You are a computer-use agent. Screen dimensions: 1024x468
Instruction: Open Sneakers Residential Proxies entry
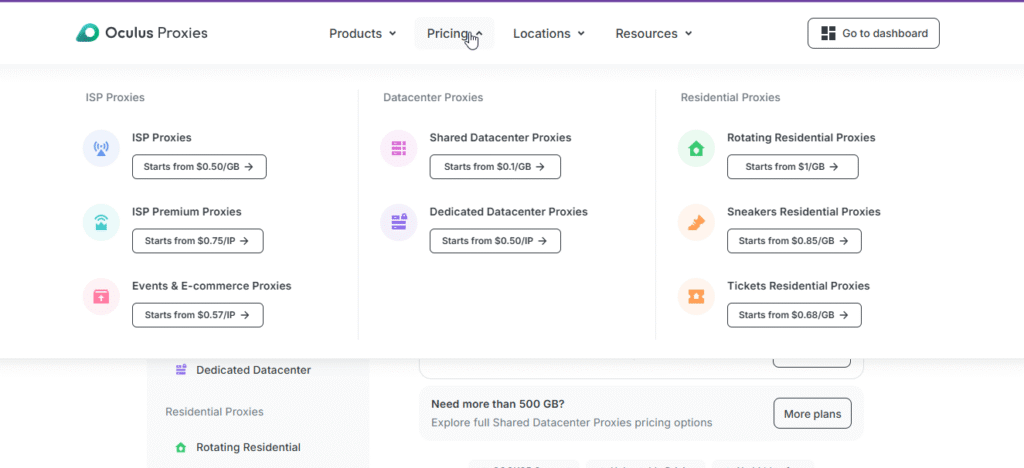[804, 211]
